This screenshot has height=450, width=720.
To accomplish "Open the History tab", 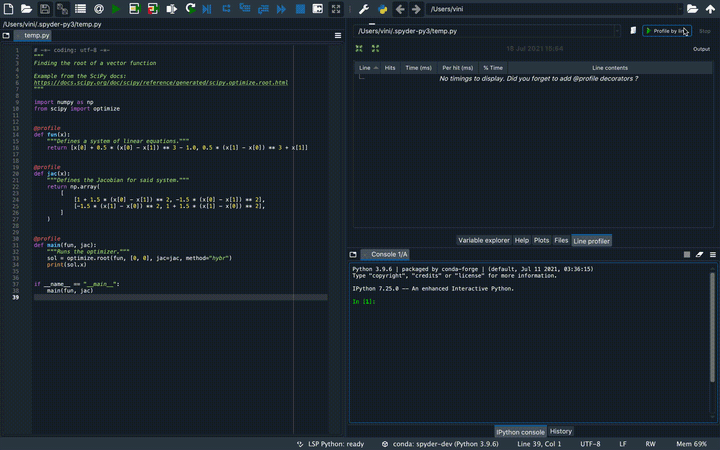I will 561,431.
